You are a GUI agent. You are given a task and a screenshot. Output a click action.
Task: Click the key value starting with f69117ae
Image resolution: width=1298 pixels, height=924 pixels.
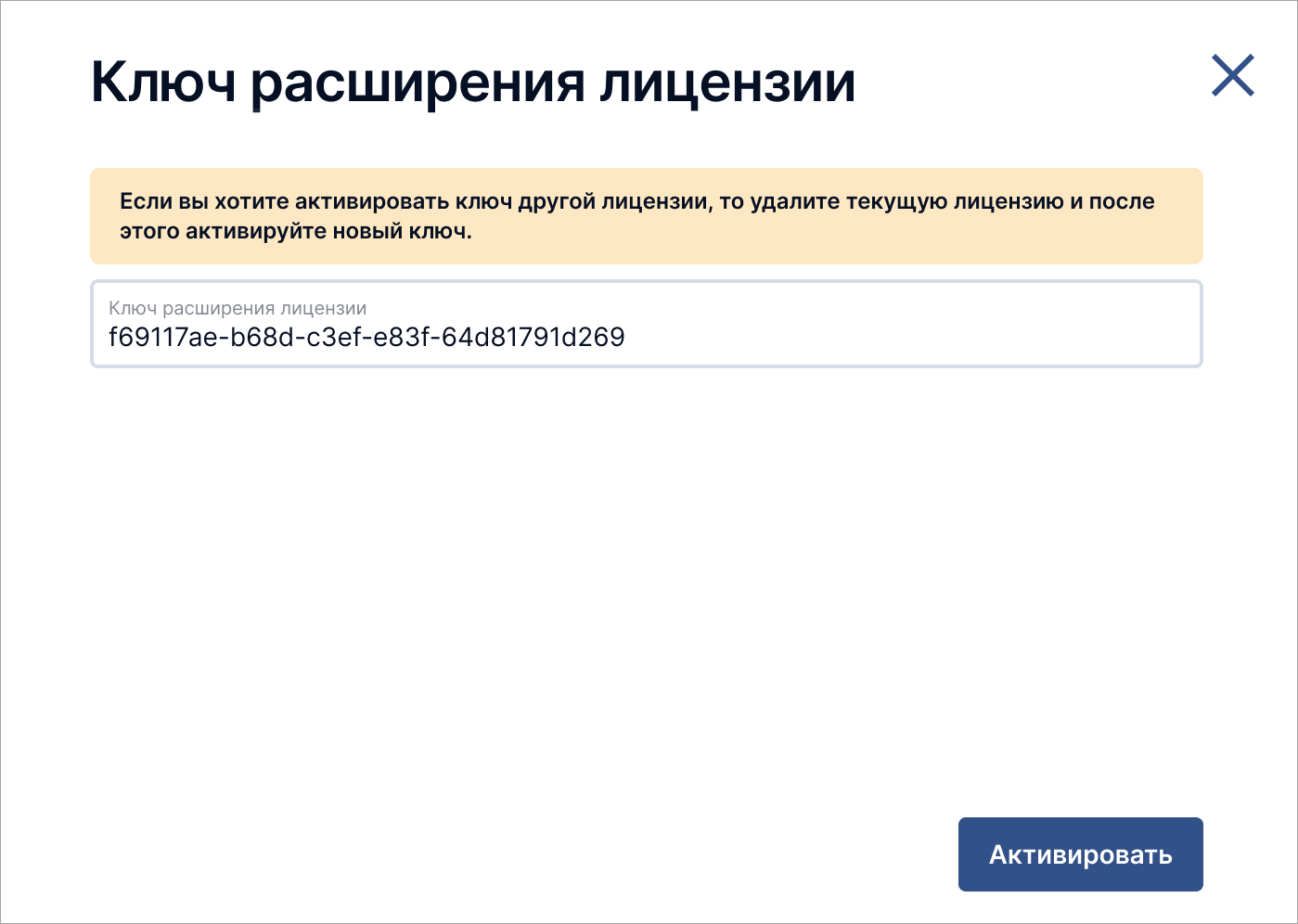pos(366,337)
